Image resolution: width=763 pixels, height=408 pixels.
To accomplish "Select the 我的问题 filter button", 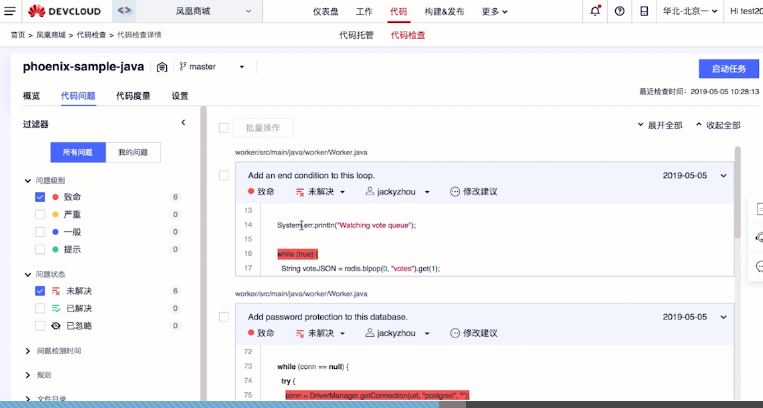I will [133, 152].
